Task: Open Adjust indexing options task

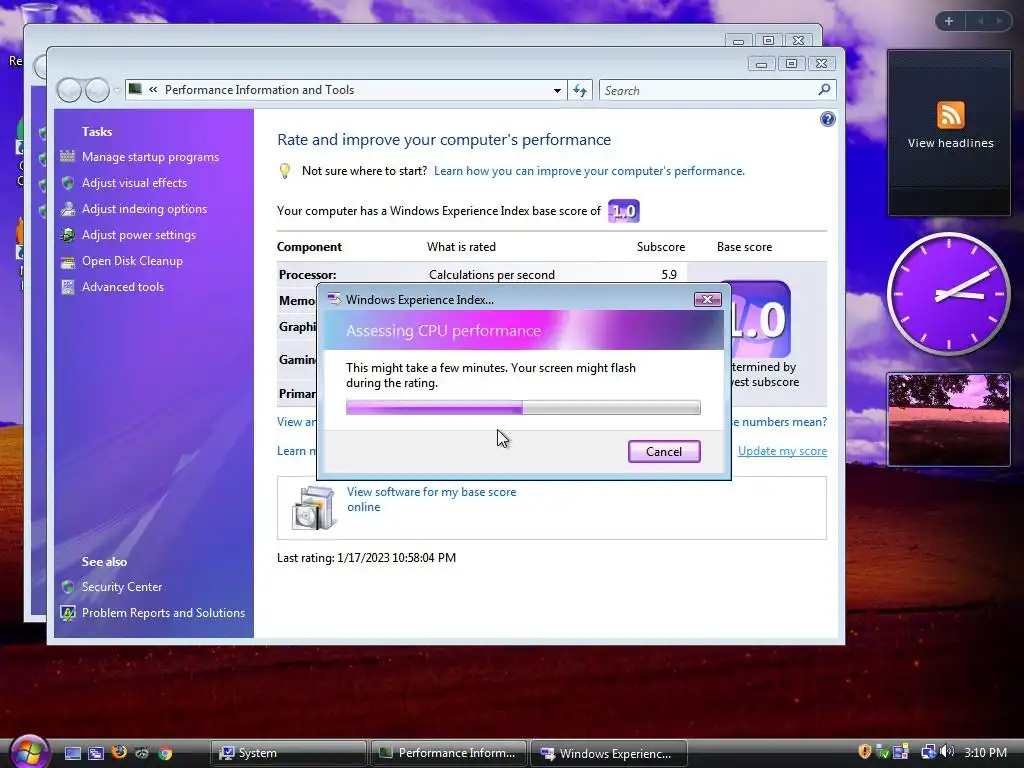Action: click(144, 209)
